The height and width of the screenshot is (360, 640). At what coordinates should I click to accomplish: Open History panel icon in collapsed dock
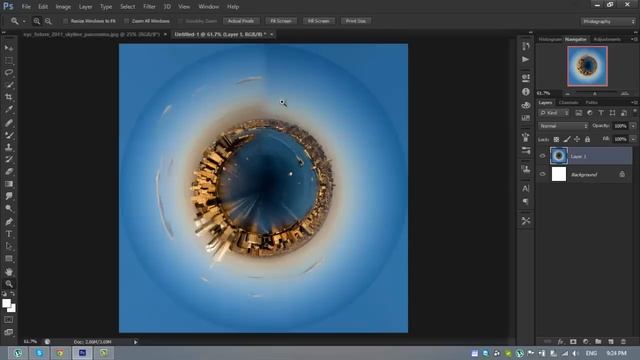[526, 46]
